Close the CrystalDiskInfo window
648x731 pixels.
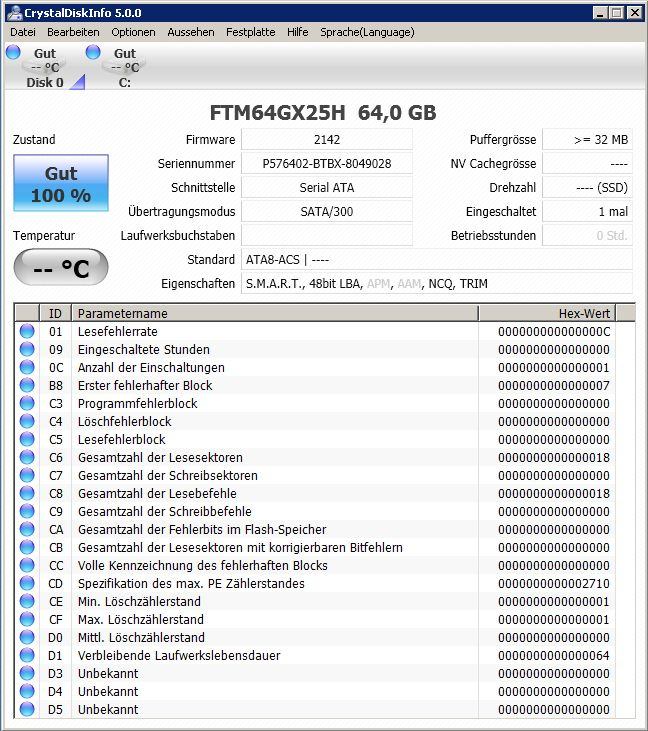tap(635, 13)
